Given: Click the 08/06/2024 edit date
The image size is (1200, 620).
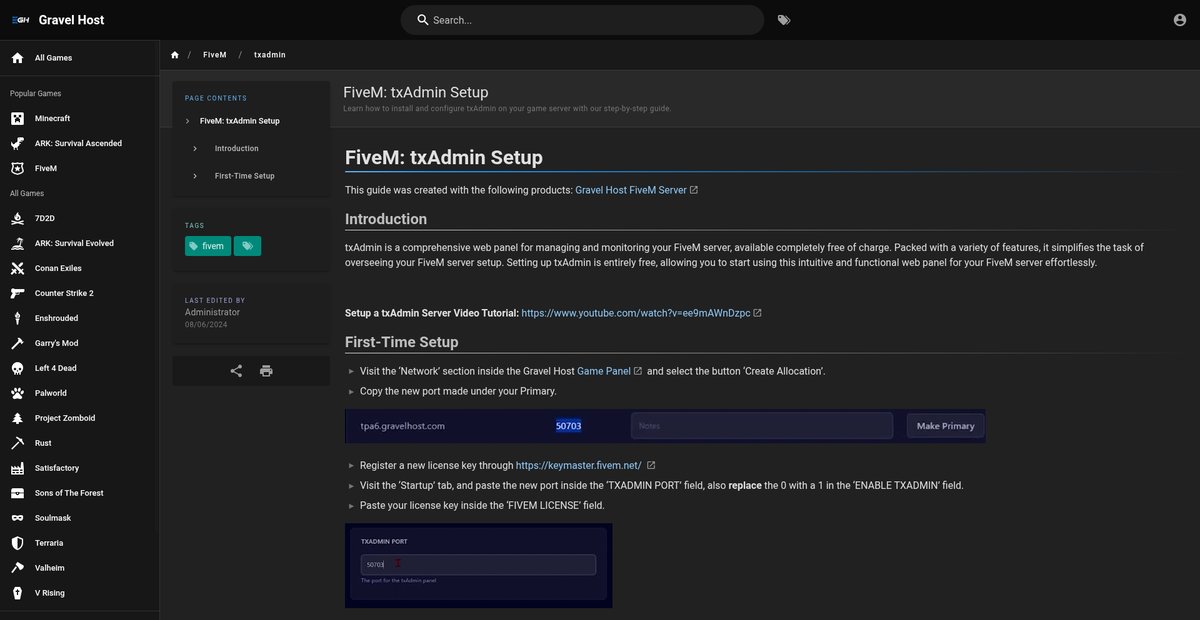Looking at the screenshot, I should point(204,324).
